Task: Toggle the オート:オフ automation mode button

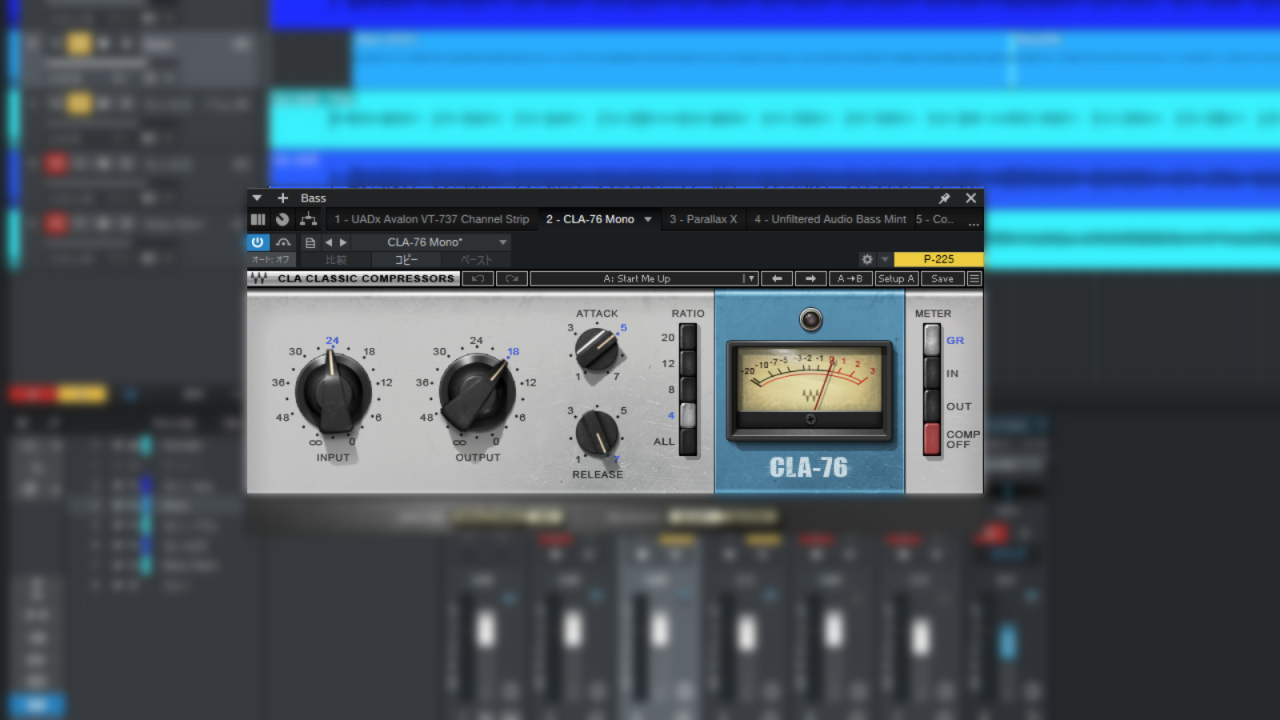Action: tap(269, 259)
